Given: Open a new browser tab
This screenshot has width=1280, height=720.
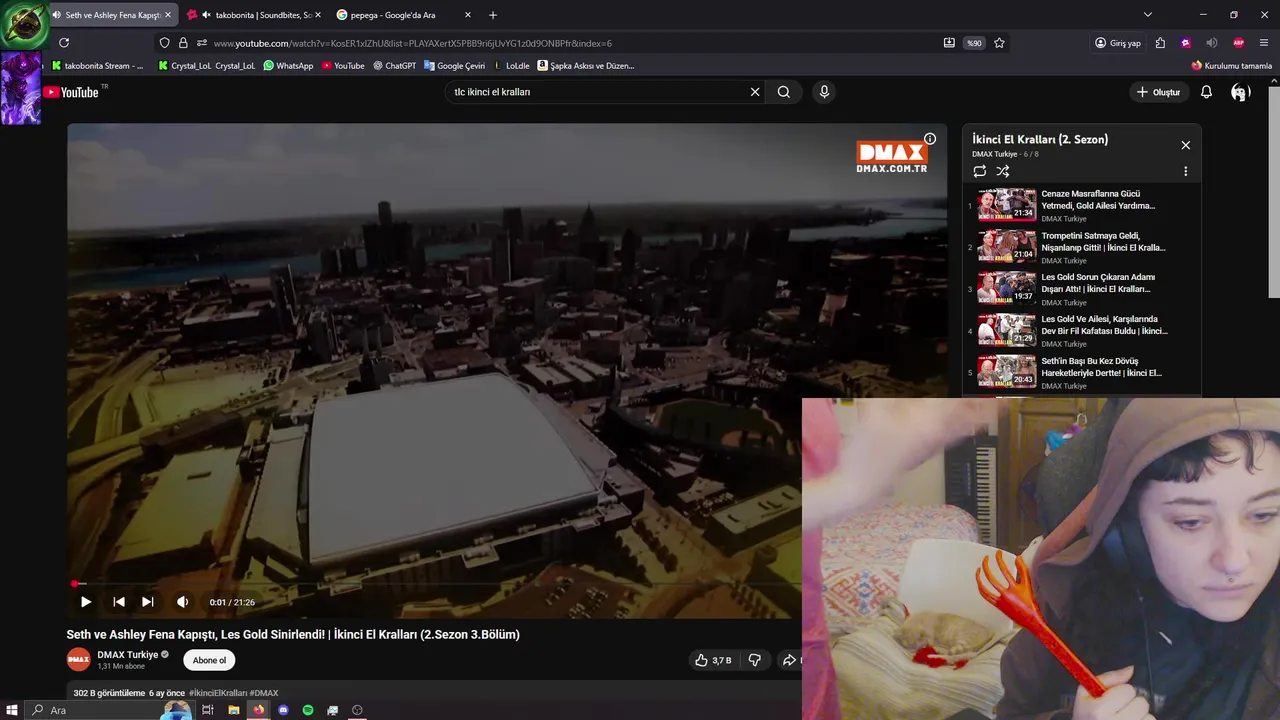Looking at the screenshot, I should click(493, 15).
